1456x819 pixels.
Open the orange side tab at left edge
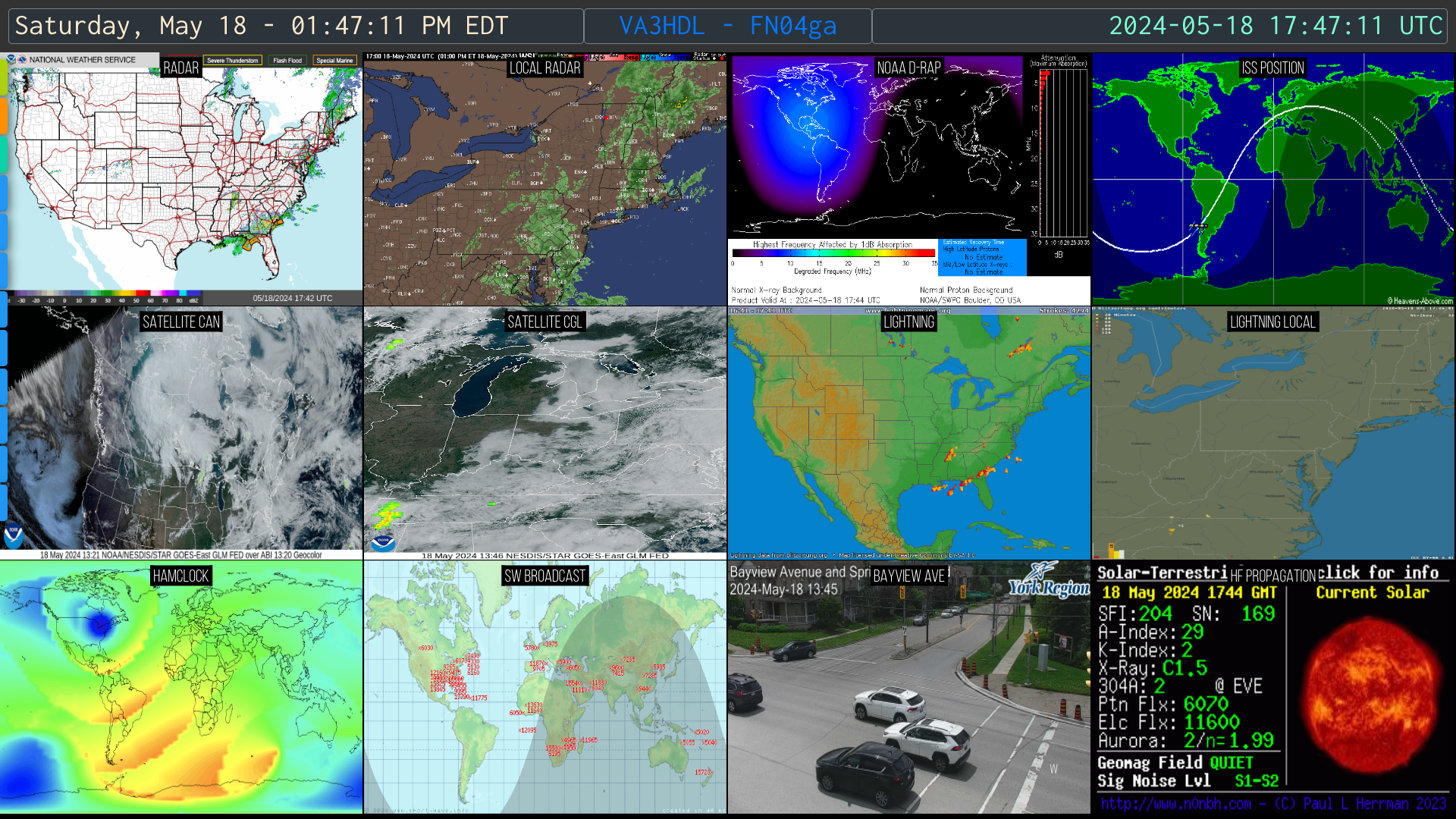(3, 115)
